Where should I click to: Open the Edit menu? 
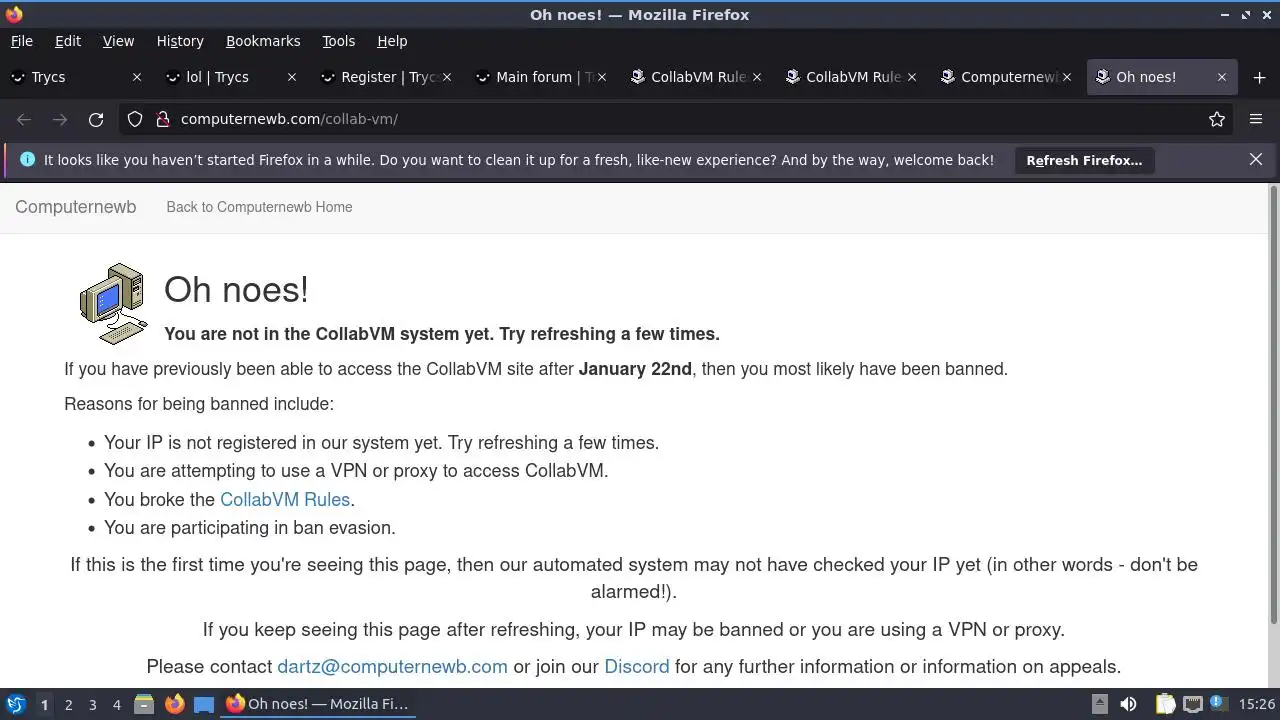pyautogui.click(x=68, y=41)
